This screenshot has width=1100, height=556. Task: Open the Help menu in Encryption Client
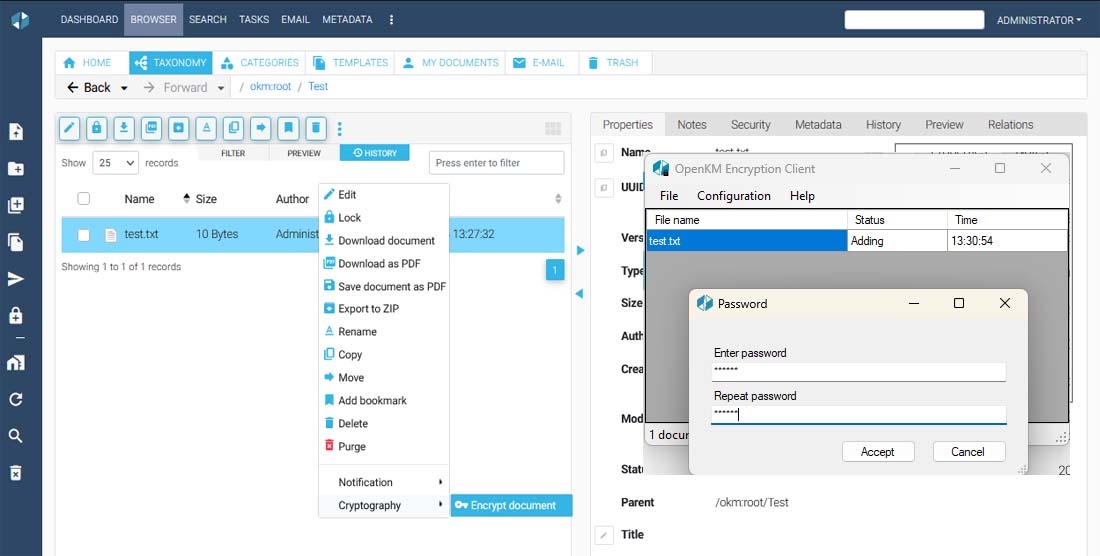click(x=802, y=196)
